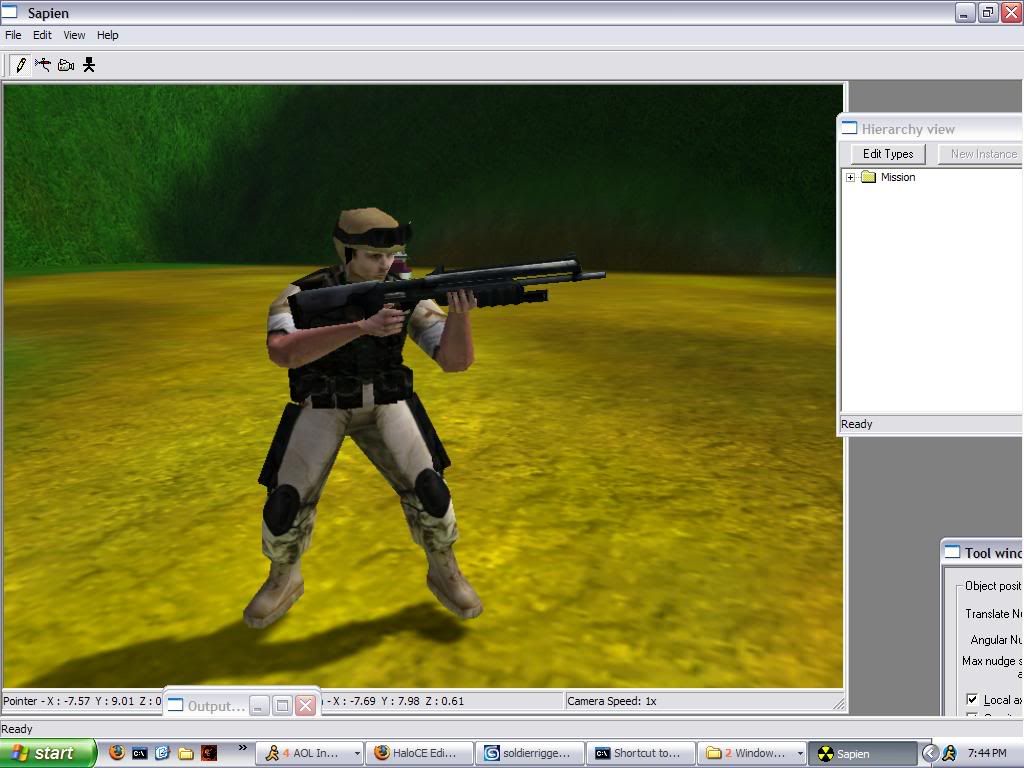This screenshot has width=1024, height=768.
Task: Select the camera tool in toolbar
Action: [66, 65]
